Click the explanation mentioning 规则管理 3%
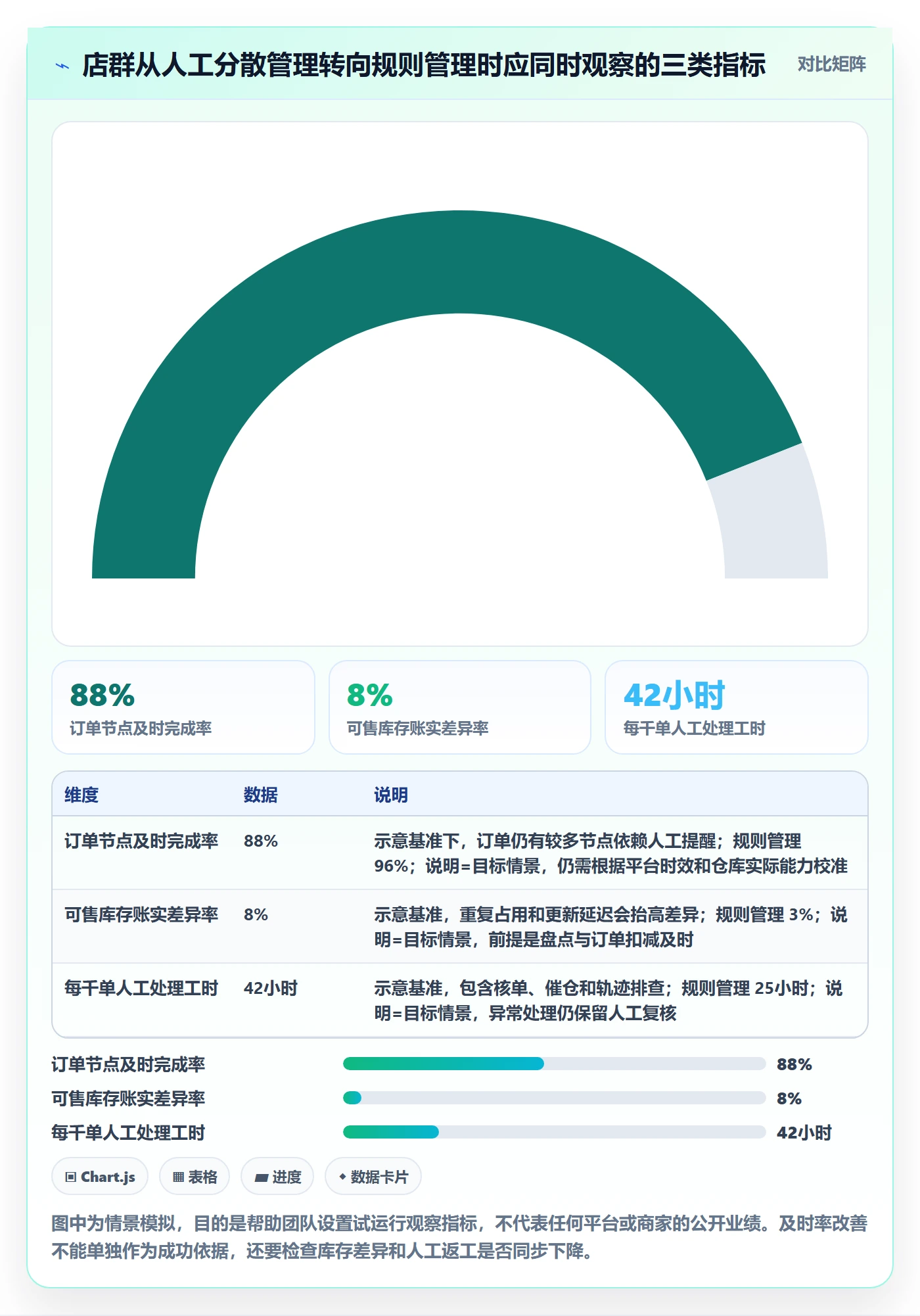The width and height of the screenshot is (920, 1316). click(611, 927)
